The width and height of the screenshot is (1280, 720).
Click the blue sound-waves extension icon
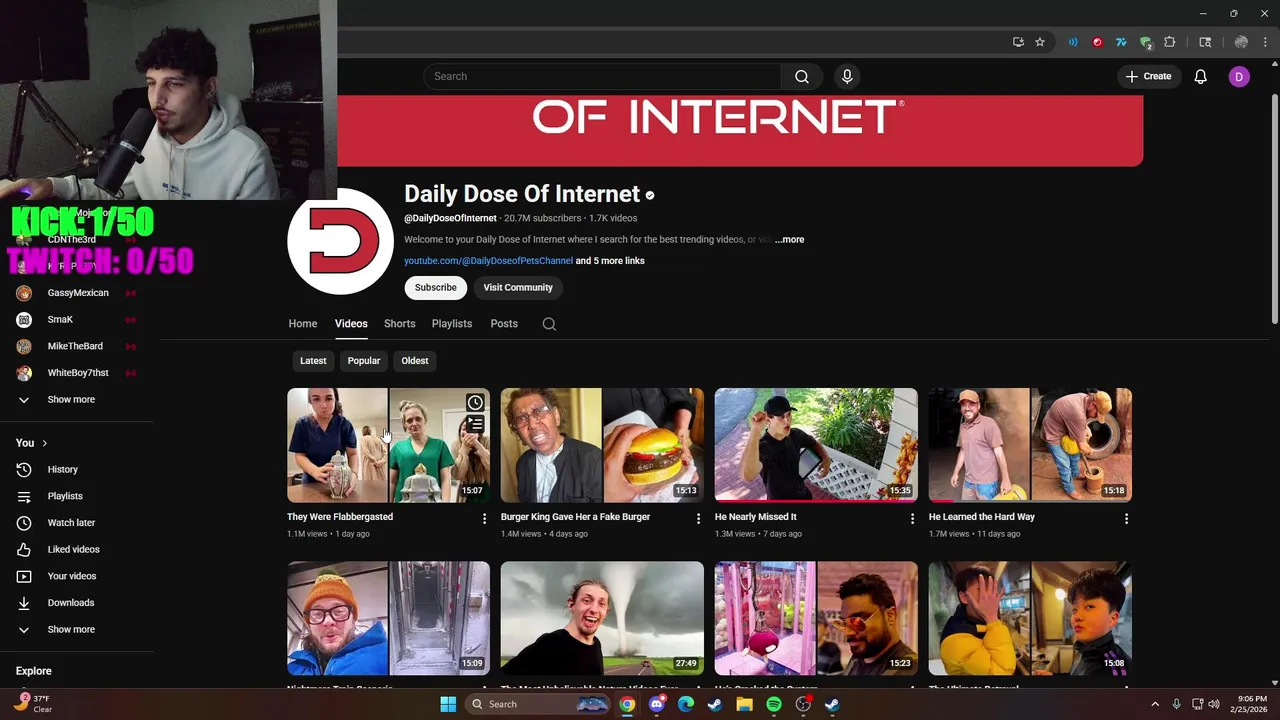point(1073,42)
